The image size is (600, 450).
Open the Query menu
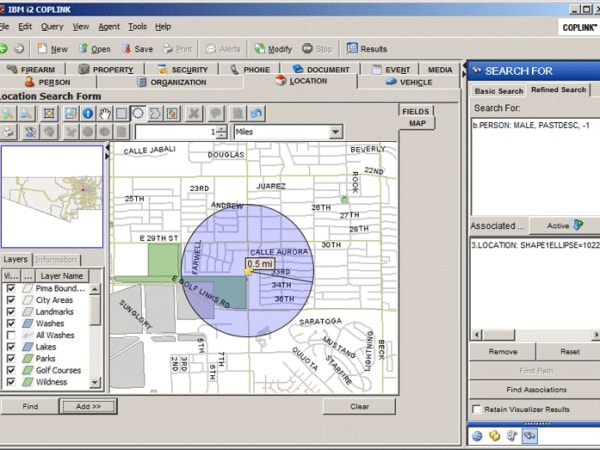click(52, 26)
